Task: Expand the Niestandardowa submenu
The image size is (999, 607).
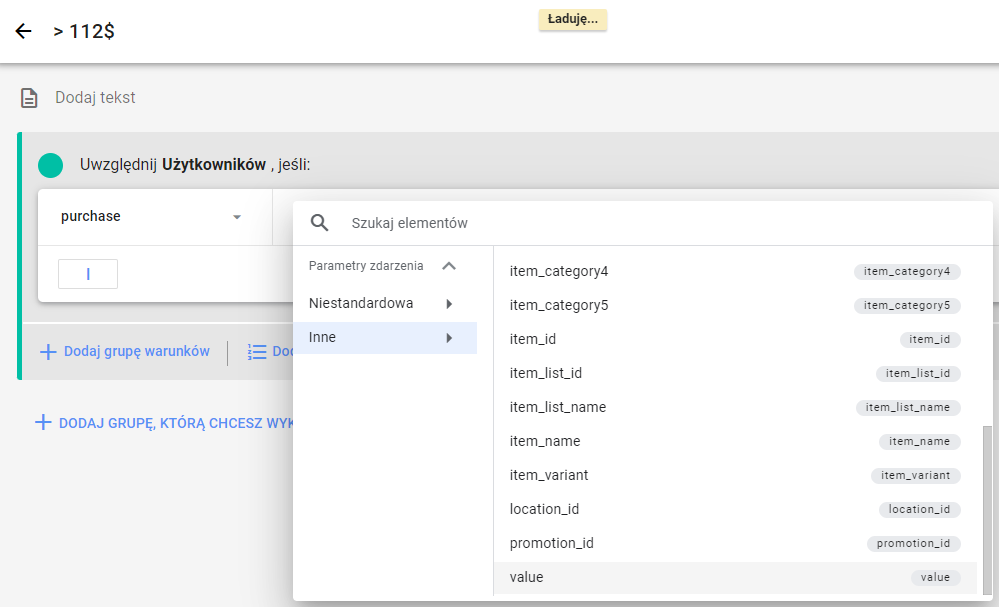Action: [x=385, y=304]
